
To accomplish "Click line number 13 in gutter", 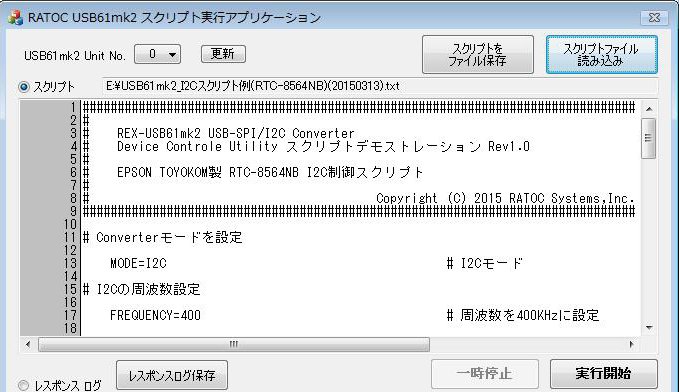I will (70, 263).
